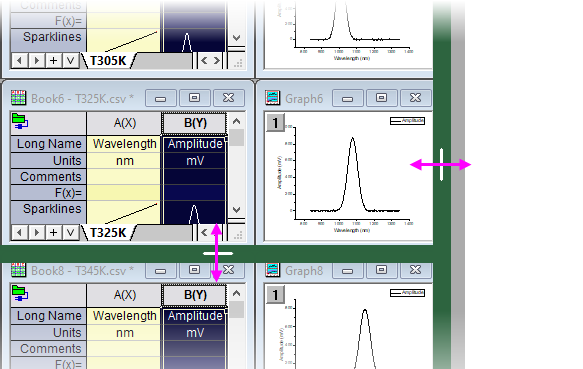Click the Long Name row label in Book6
The height and width of the screenshot is (369, 583).
[48, 144]
